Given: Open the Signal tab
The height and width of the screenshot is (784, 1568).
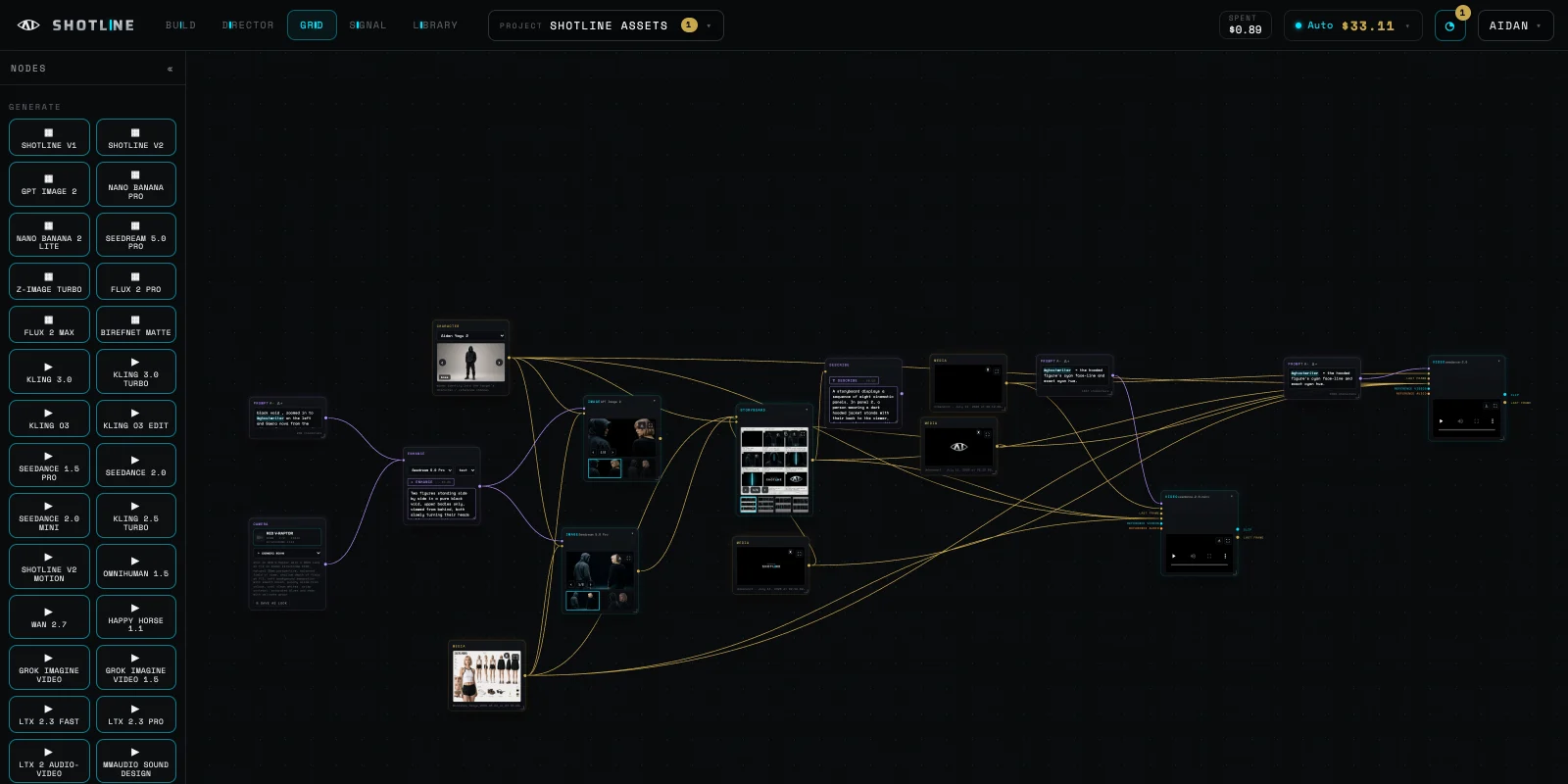Looking at the screenshot, I should coord(367,25).
